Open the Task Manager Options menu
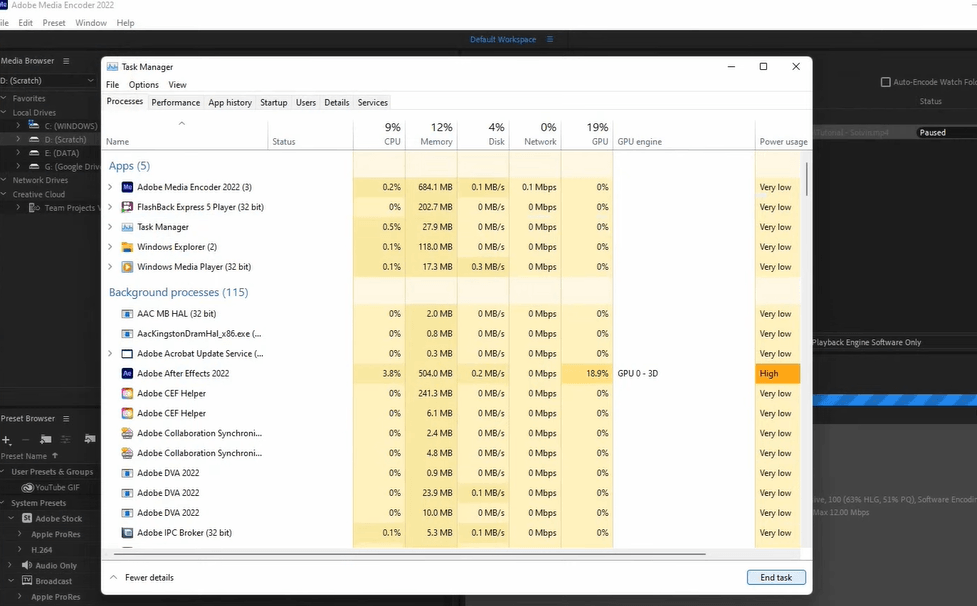Screen dimensions: 977x606 (143, 85)
